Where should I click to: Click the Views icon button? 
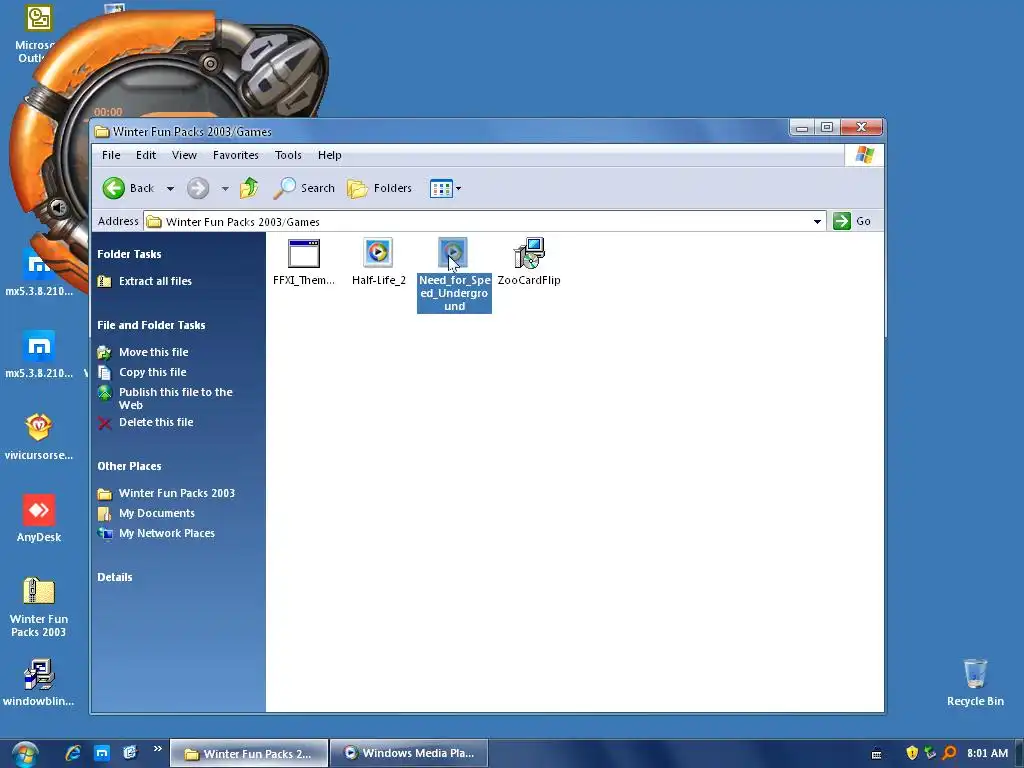click(441, 189)
